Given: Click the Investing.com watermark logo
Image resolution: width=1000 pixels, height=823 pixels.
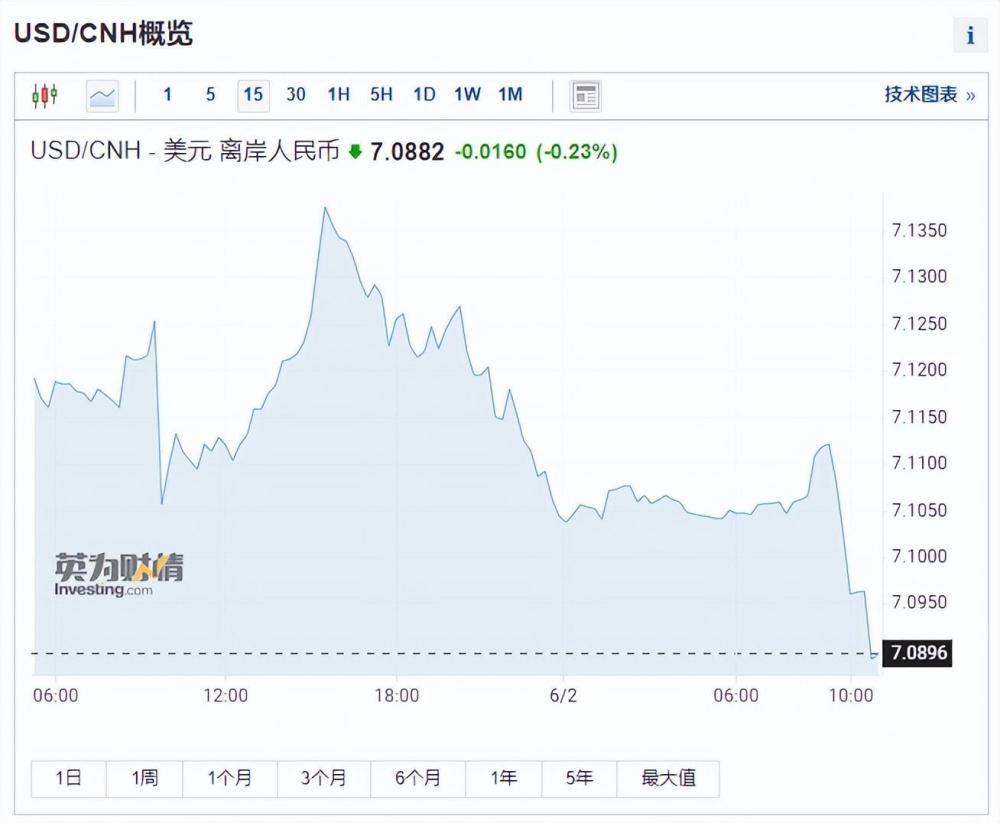Looking at the screenshot, I should coord(119,575).
